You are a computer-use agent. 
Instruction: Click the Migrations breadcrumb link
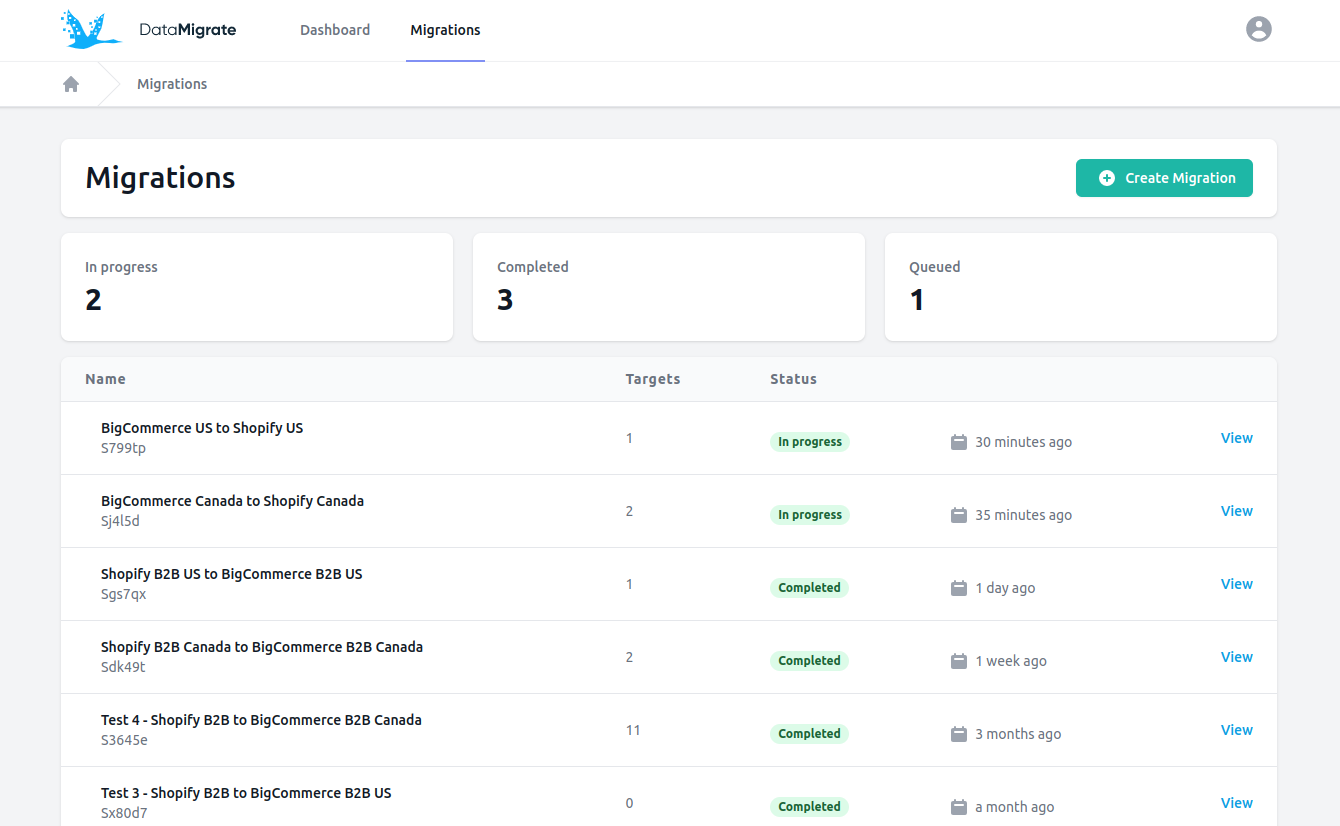point(172,84)
